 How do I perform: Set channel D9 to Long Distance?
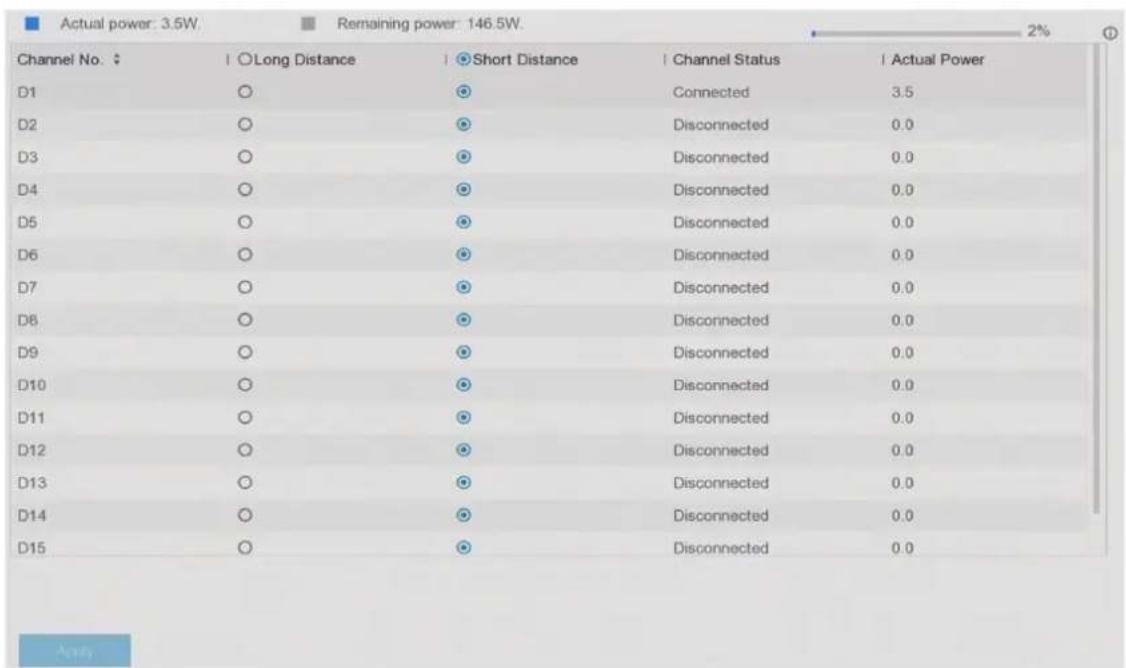pyautogui.click(x=245, y=352)
